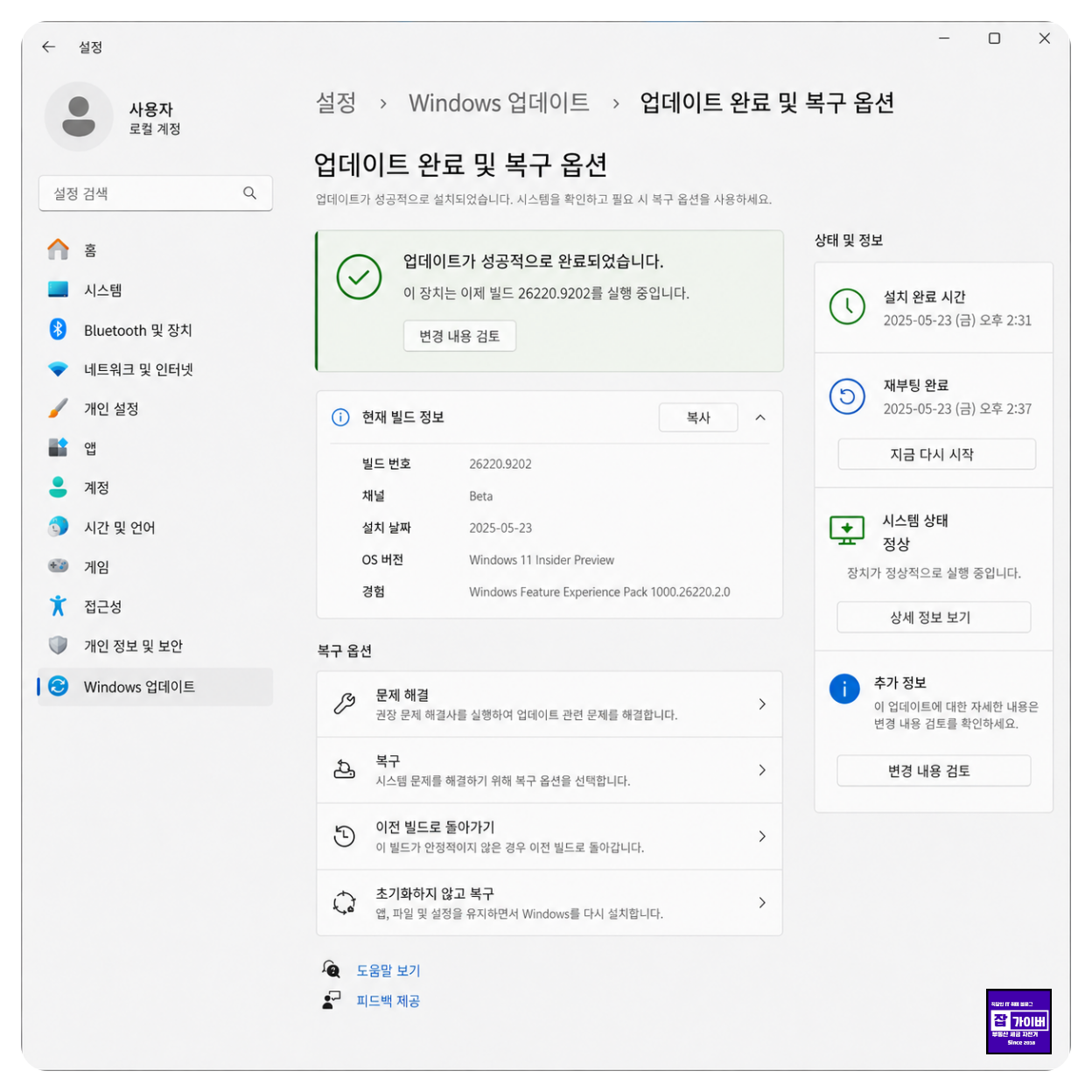Click the 접근성 accessibility icon
This screenshot has width=1092, height=1092.
58,605
